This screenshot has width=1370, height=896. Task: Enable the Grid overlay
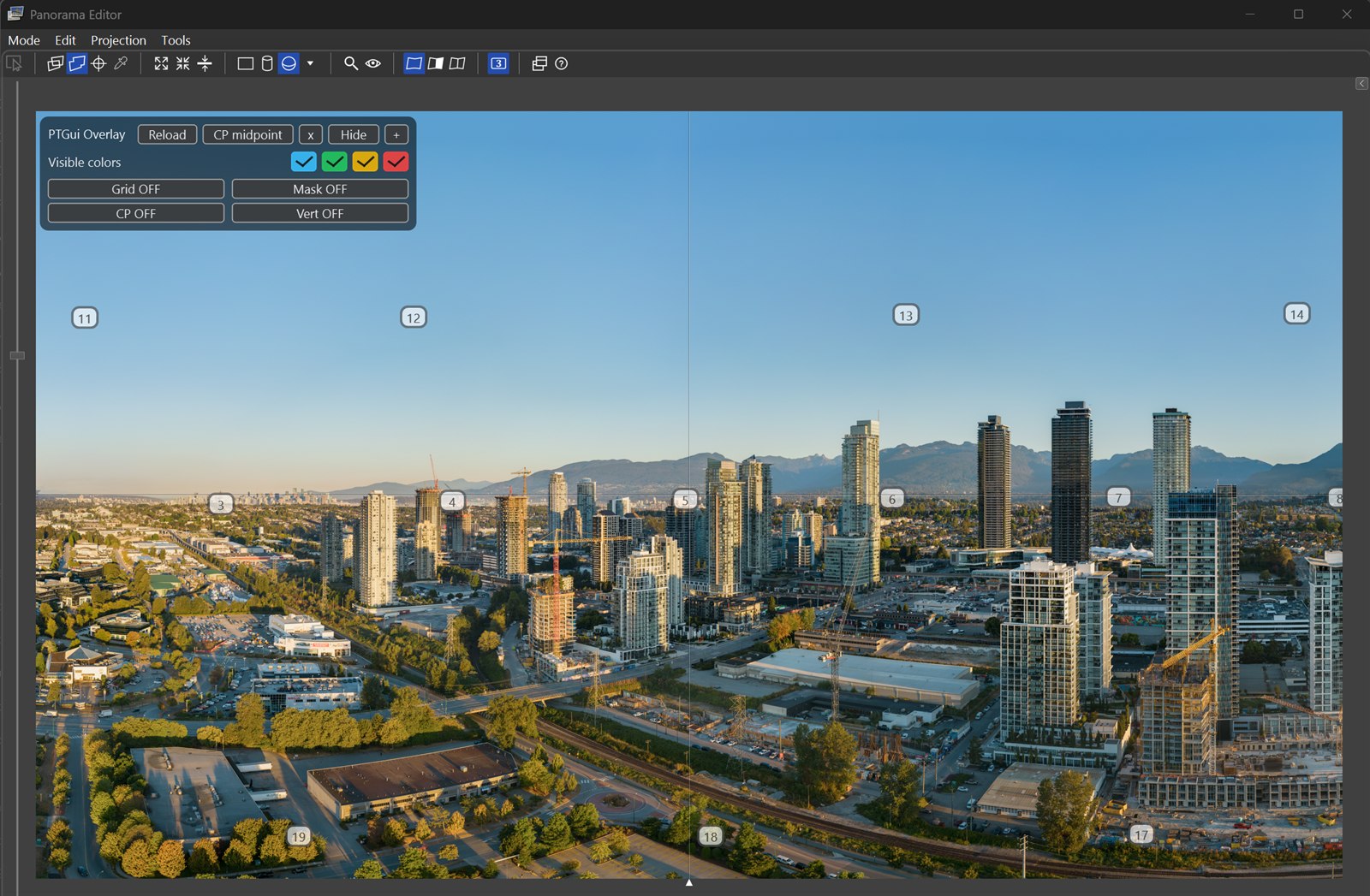[x=135, y=188]
